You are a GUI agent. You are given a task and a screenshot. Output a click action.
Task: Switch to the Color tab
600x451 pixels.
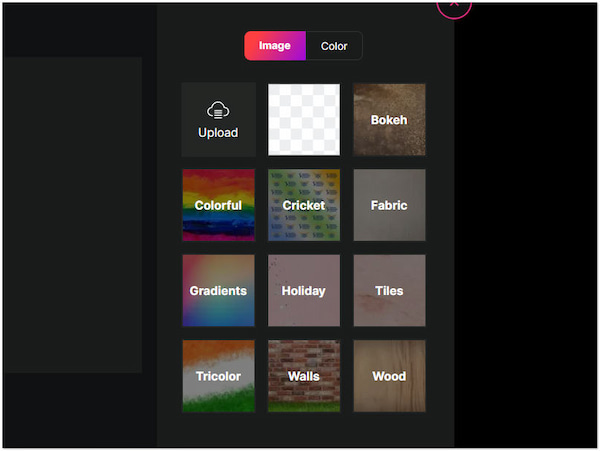(334, 46)
